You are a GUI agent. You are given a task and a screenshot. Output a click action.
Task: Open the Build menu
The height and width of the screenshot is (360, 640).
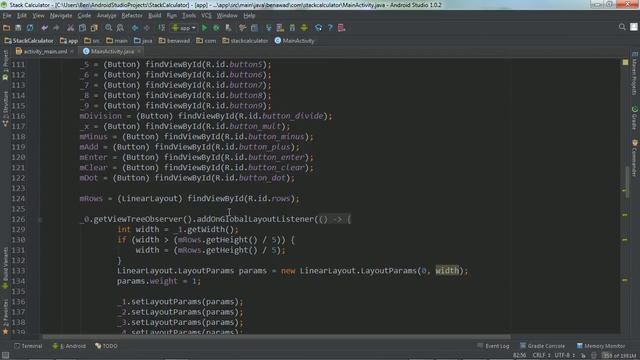tap(155, 16)
